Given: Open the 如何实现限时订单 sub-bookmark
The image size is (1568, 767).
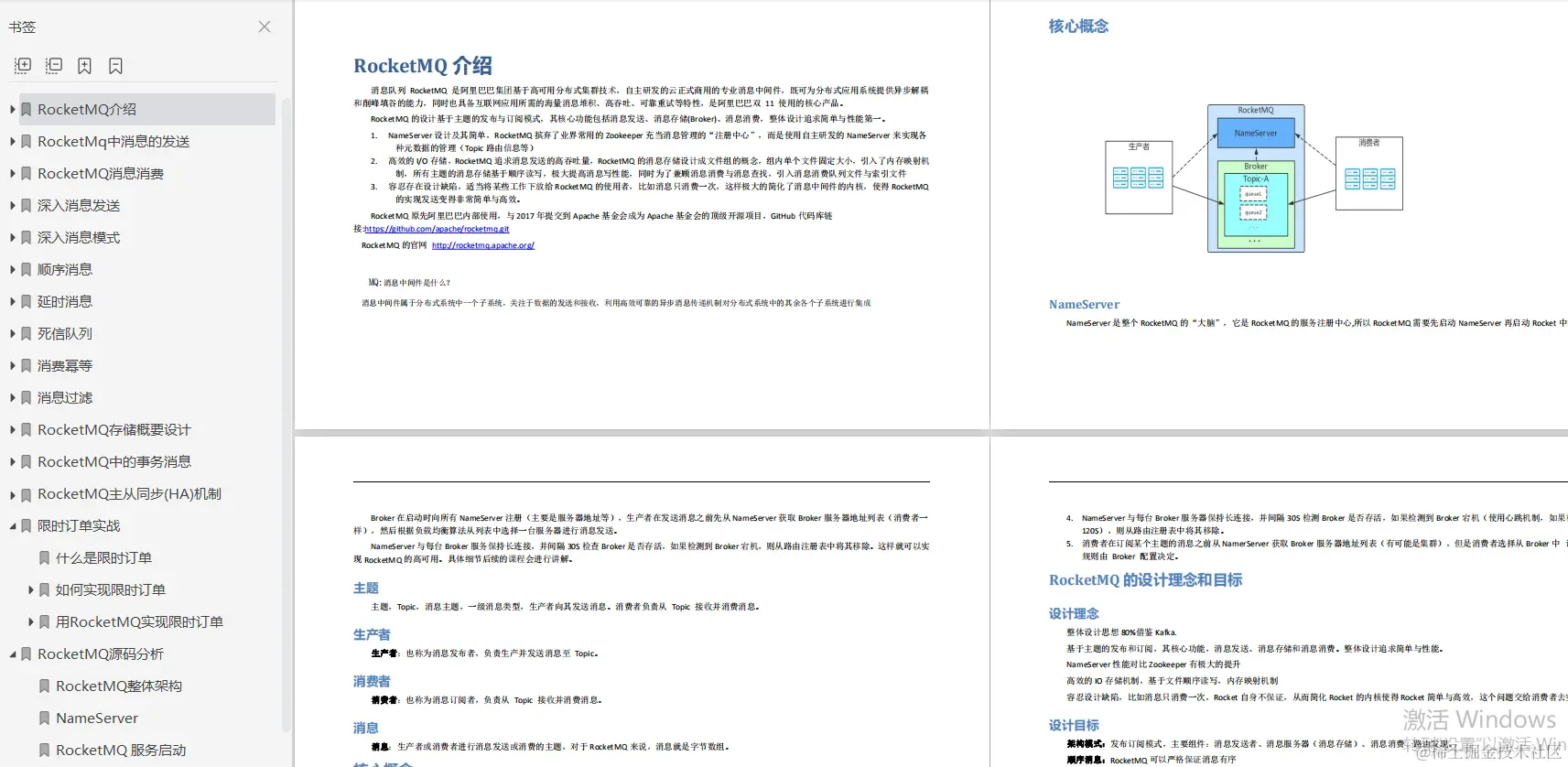Looking at the screenshot, I should pyautogui.click(x=111, y=589).
